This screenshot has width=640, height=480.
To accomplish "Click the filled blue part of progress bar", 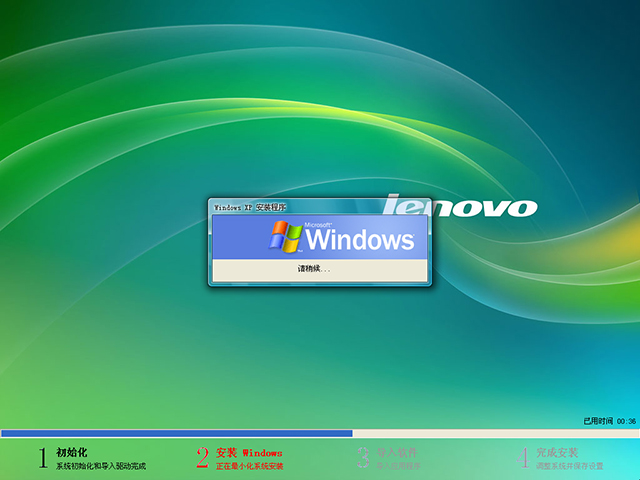I will 176,433.
